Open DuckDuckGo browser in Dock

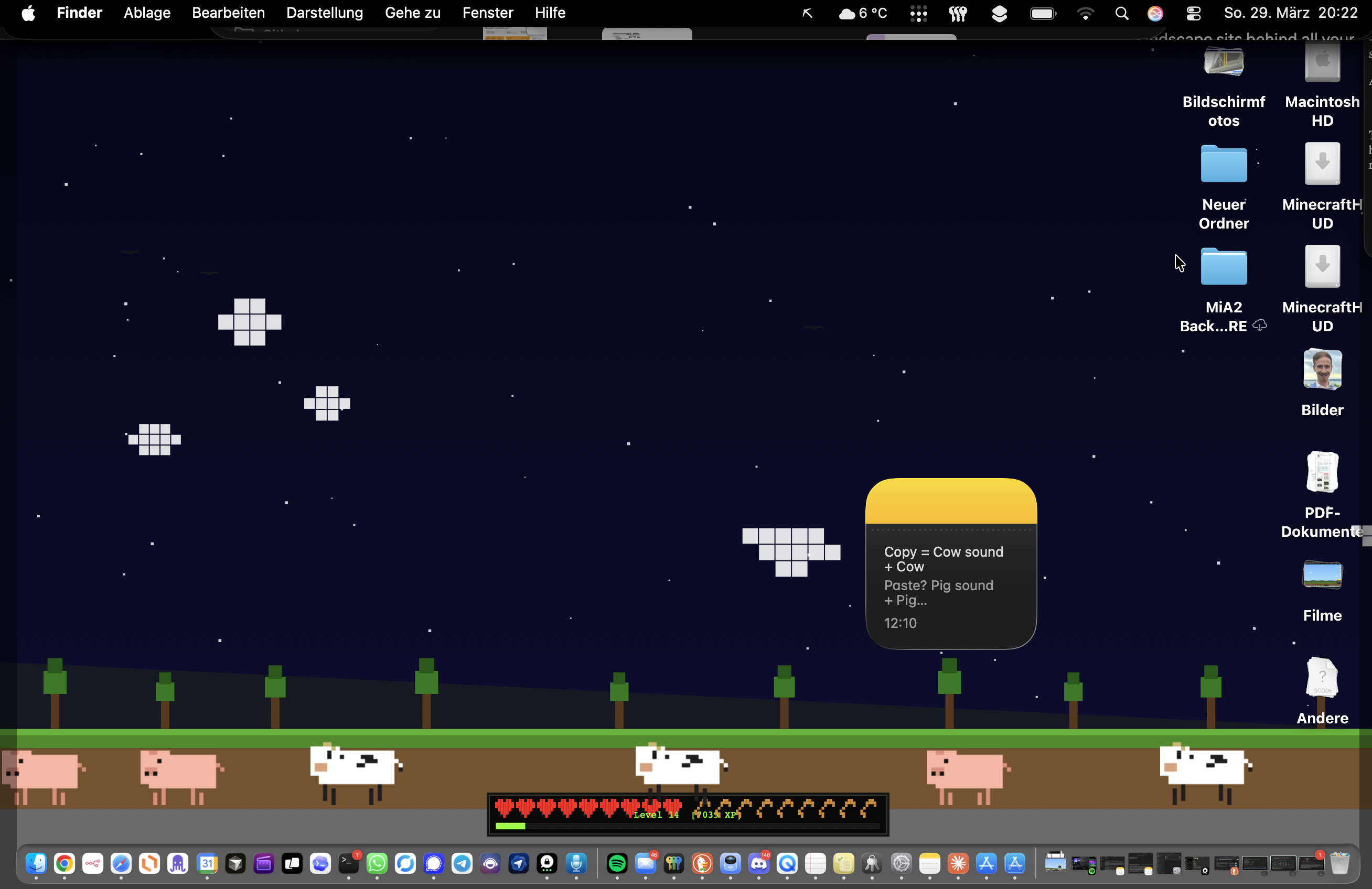pyautogui.click(x=702, y=863)
